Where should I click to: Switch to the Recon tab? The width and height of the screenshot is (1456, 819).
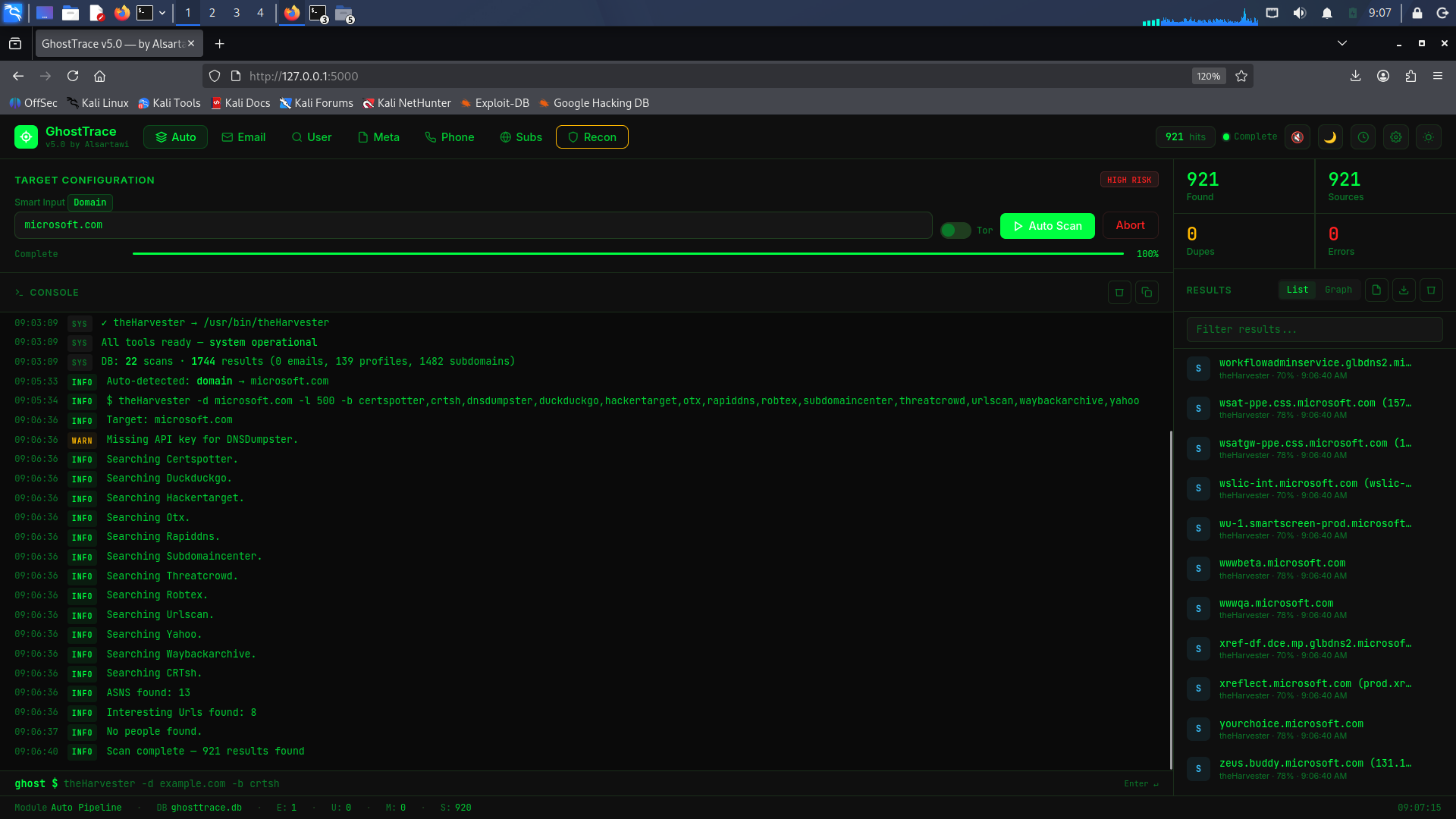[x=591, y=137]
